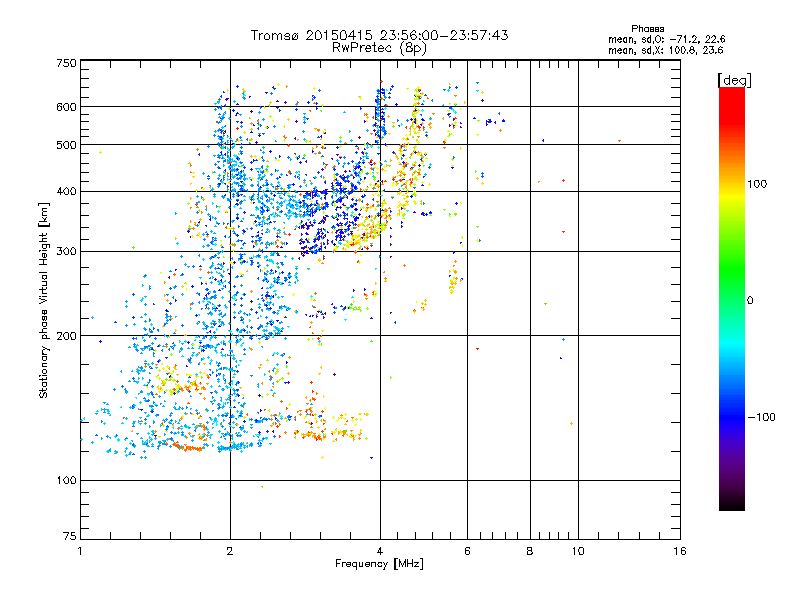Click the x-axis tick label "8"
800x600 pixels.
[530, 551]
